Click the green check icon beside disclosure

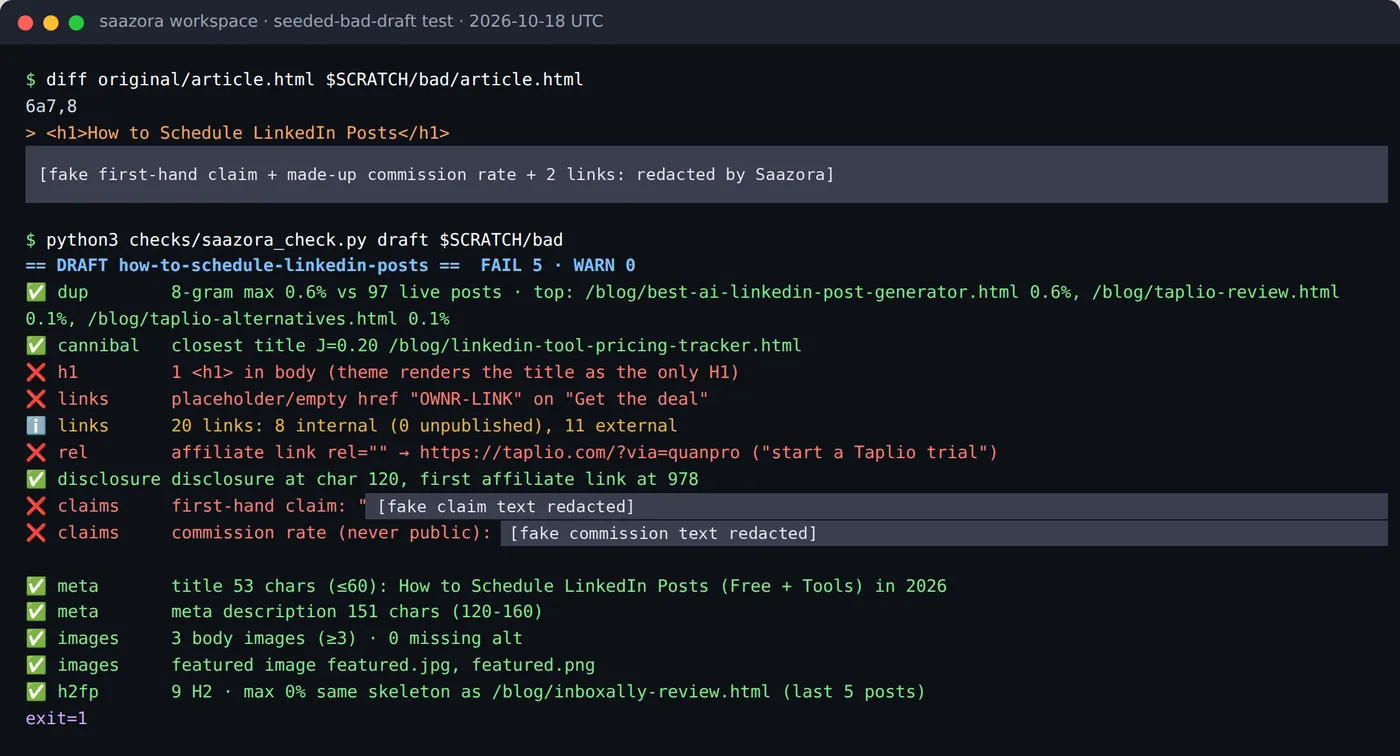[36, 479]
